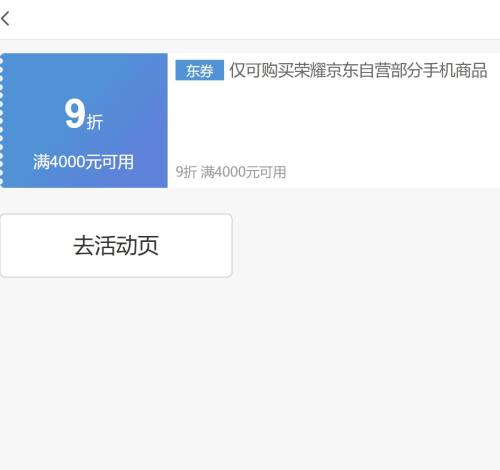Click the divider line under the header
Screen dimensions: 500x470
tap(250, 39)
